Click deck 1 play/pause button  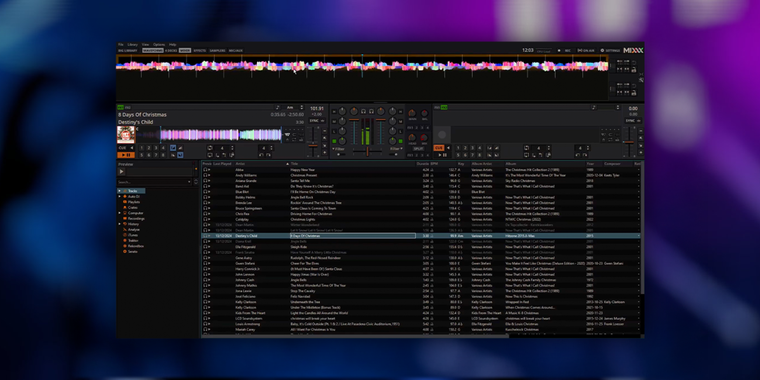(x=126, y=155)
